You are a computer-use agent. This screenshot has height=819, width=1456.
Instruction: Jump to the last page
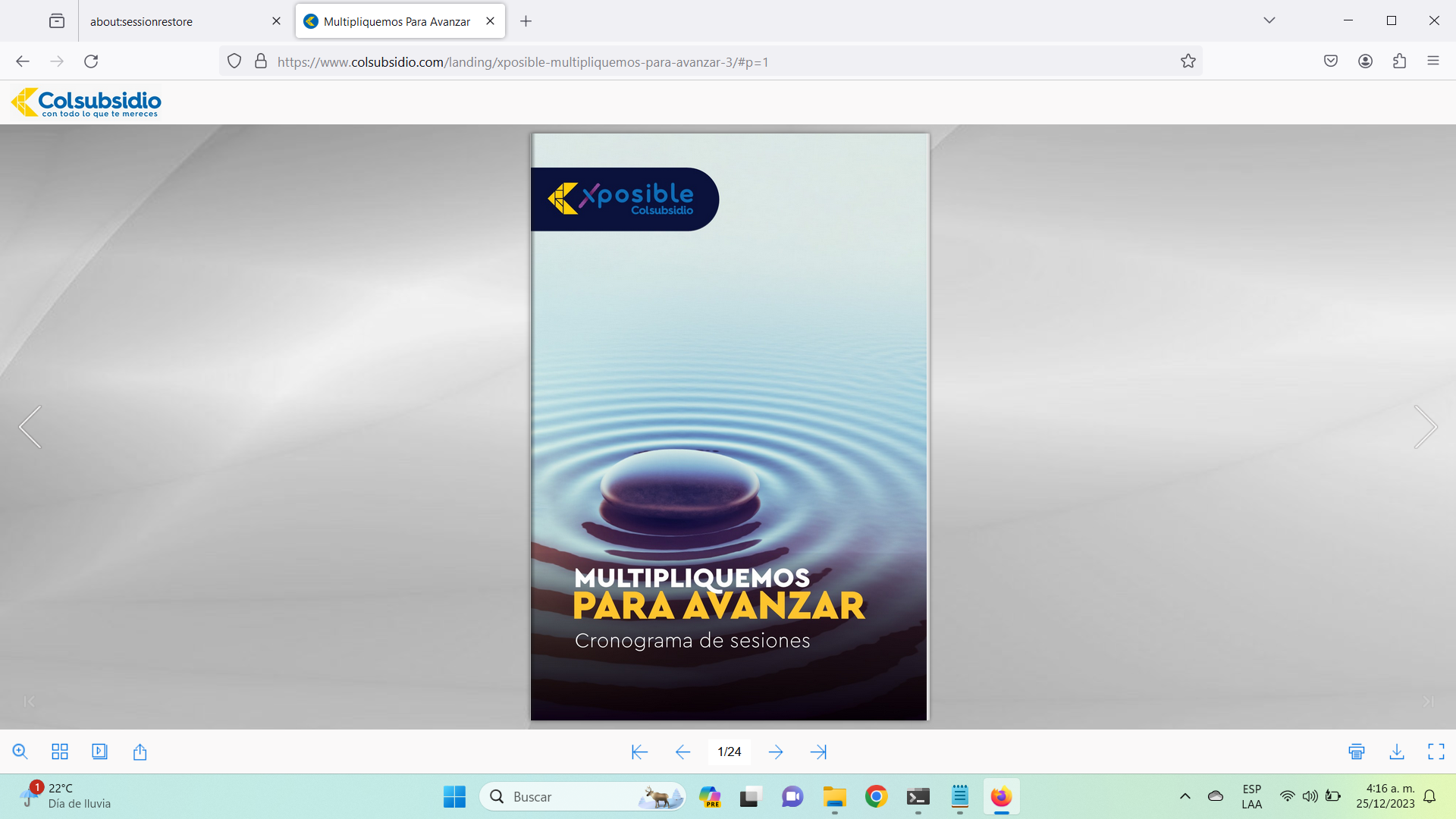[x=818, y=752]
